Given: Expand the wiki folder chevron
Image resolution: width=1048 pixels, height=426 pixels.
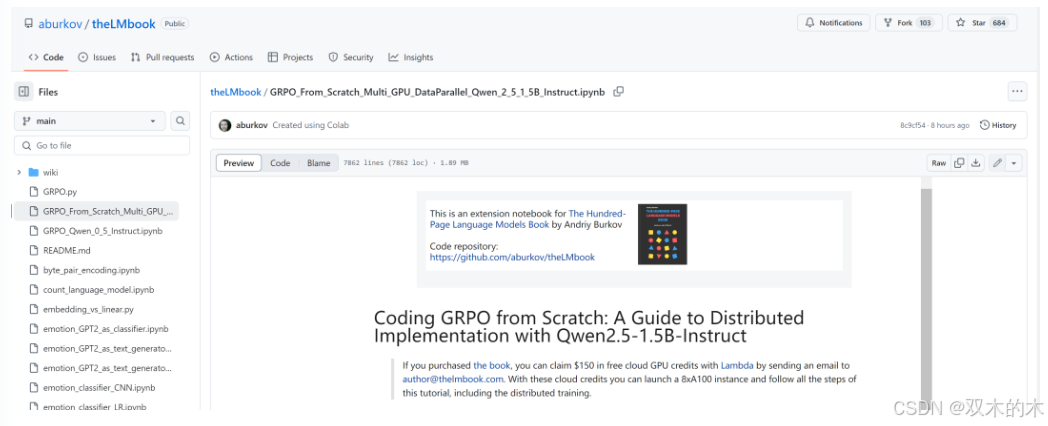Looking at the screenshot, I should pos(19,173).
